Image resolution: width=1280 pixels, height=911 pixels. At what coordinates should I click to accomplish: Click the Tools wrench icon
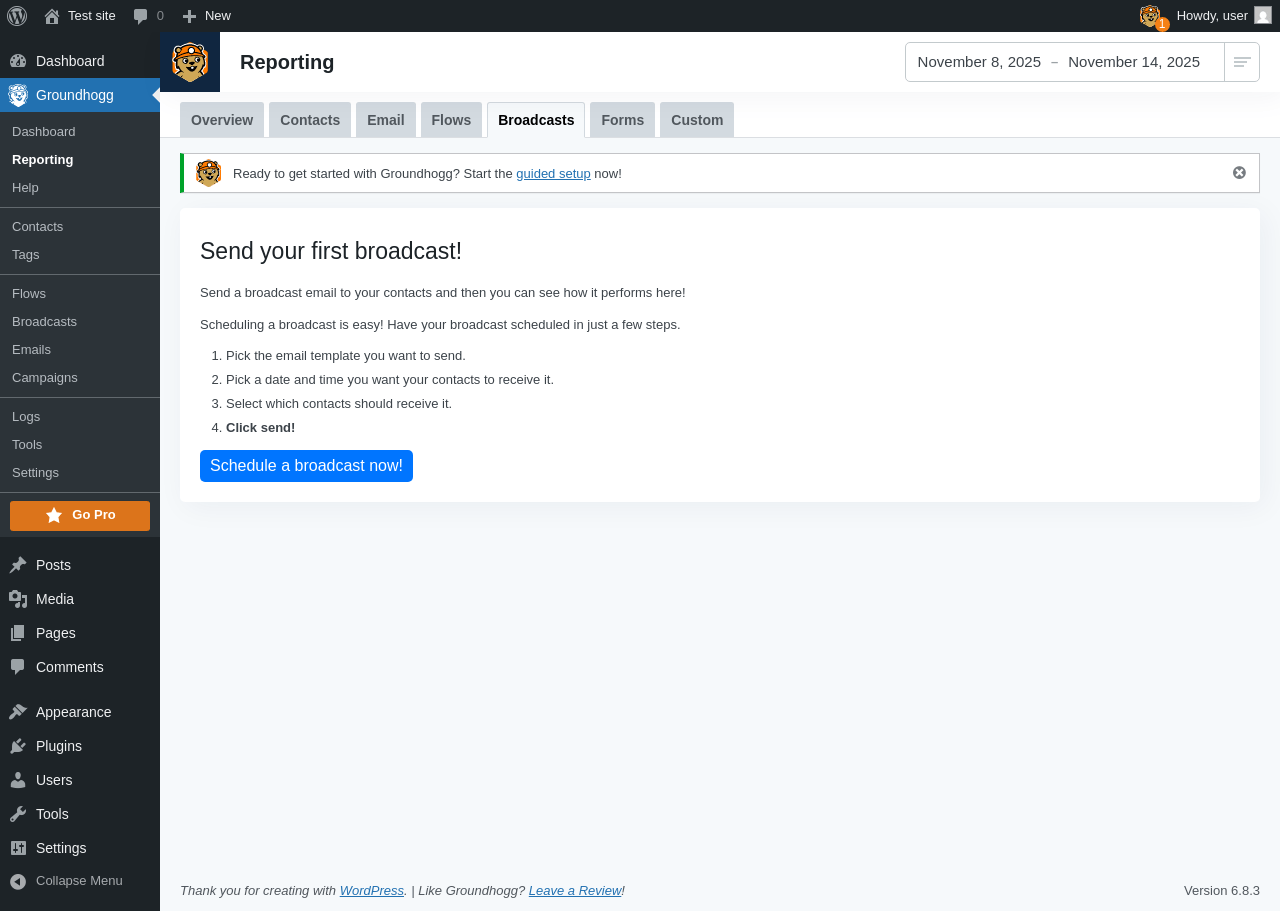point(18,814)
